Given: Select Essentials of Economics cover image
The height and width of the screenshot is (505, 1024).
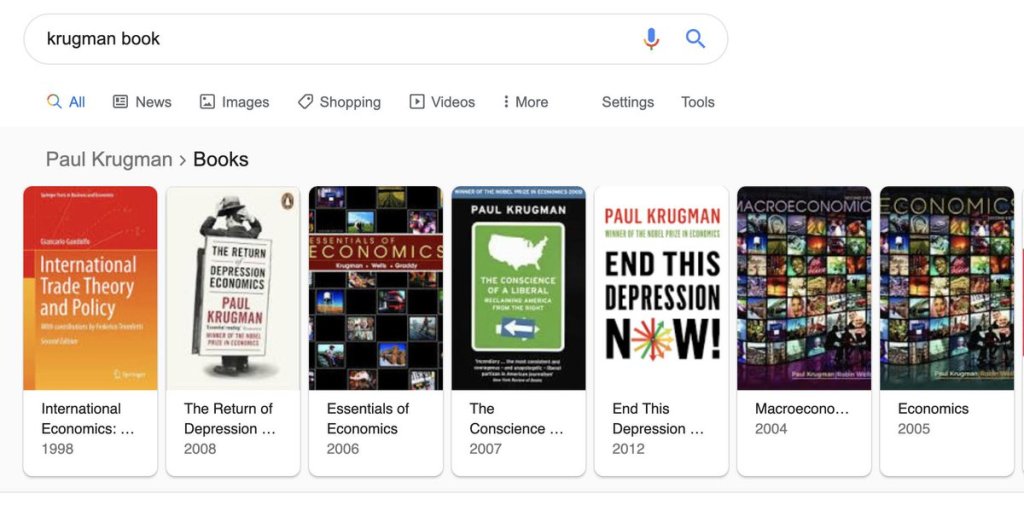Looking at the screenshot, I should tap(376, 288).
